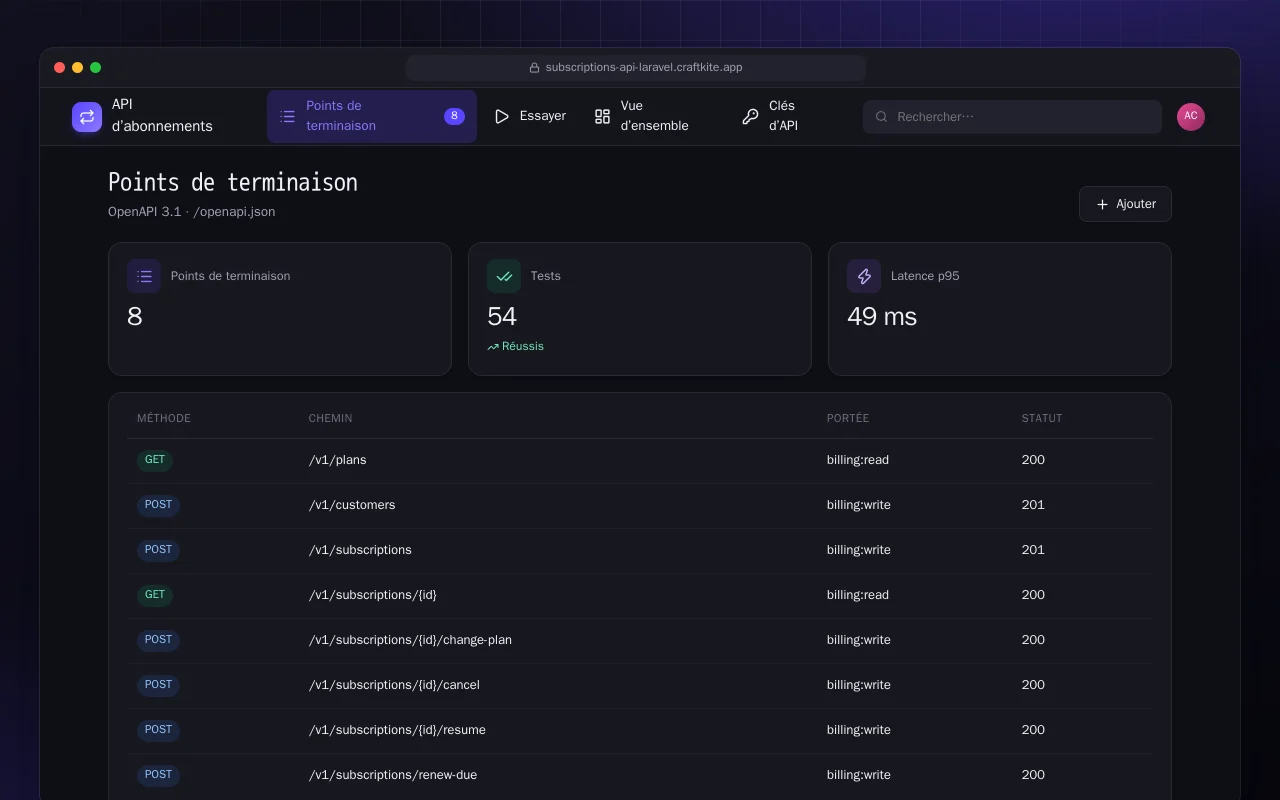Click the lock icon in the address bar
The width and height of the screenshot is (1280, 800).
point(535,68)
